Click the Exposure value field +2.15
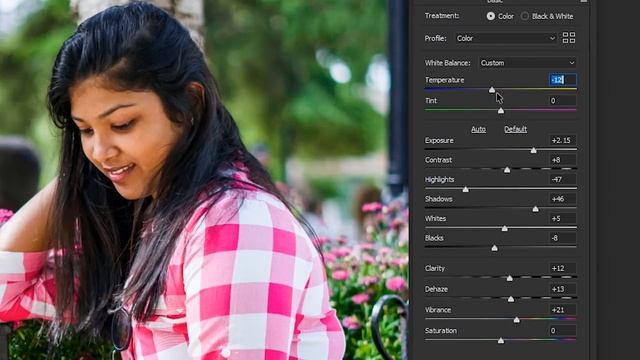The width and height of the screenshot is (640, 360). click(x=562, y=140)
